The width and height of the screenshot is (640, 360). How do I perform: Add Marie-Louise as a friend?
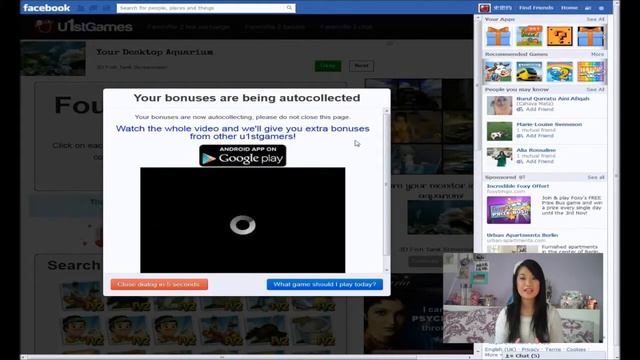[x=536, y=136]
